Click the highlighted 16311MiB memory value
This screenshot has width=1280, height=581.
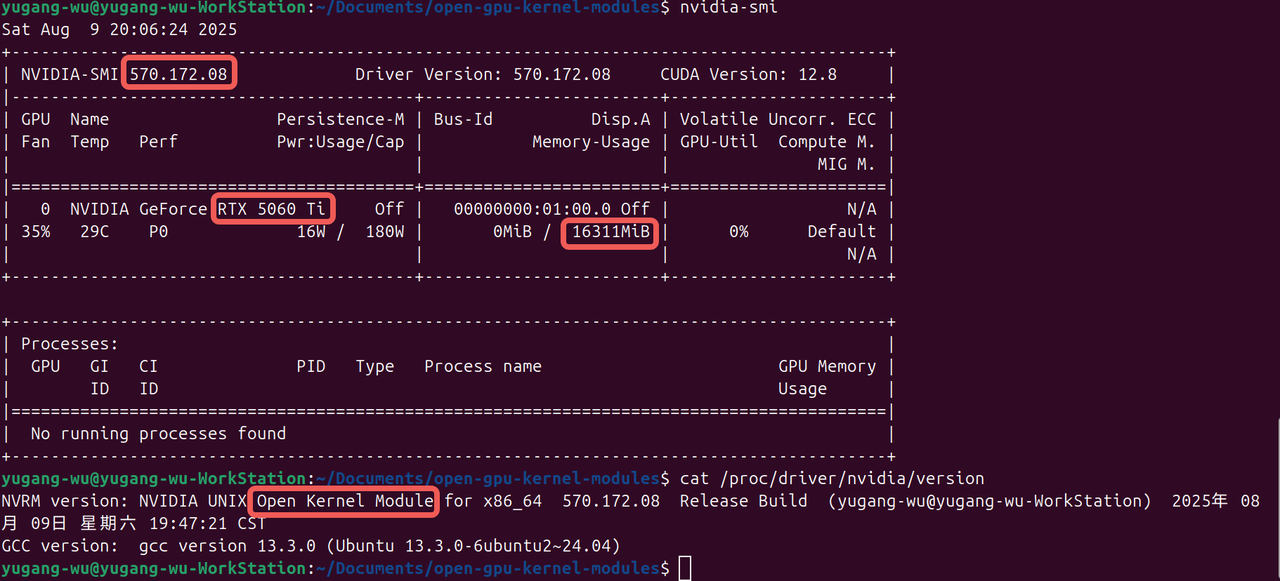[609, 231]
